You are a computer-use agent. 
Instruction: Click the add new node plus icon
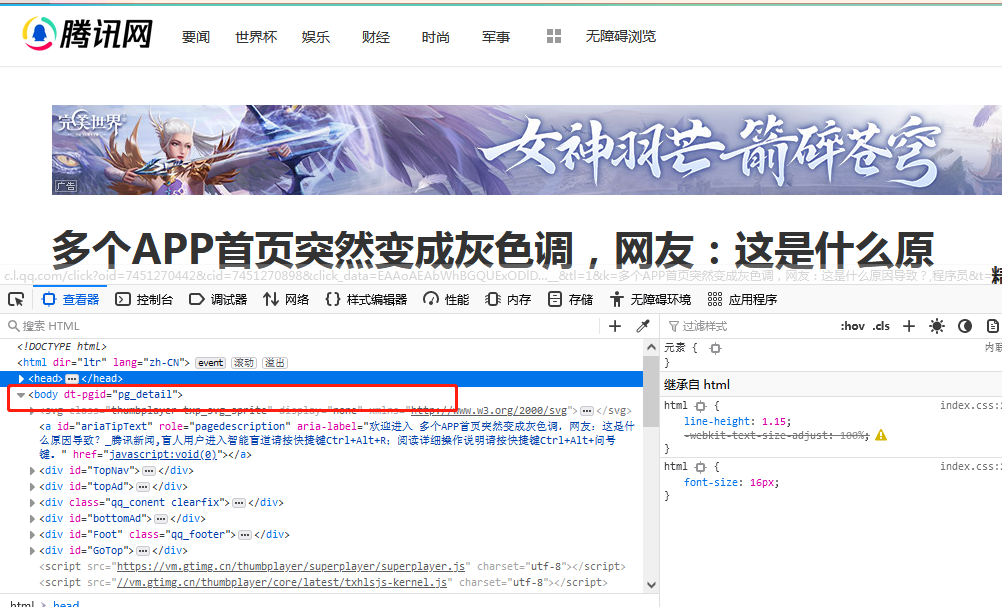615,326
